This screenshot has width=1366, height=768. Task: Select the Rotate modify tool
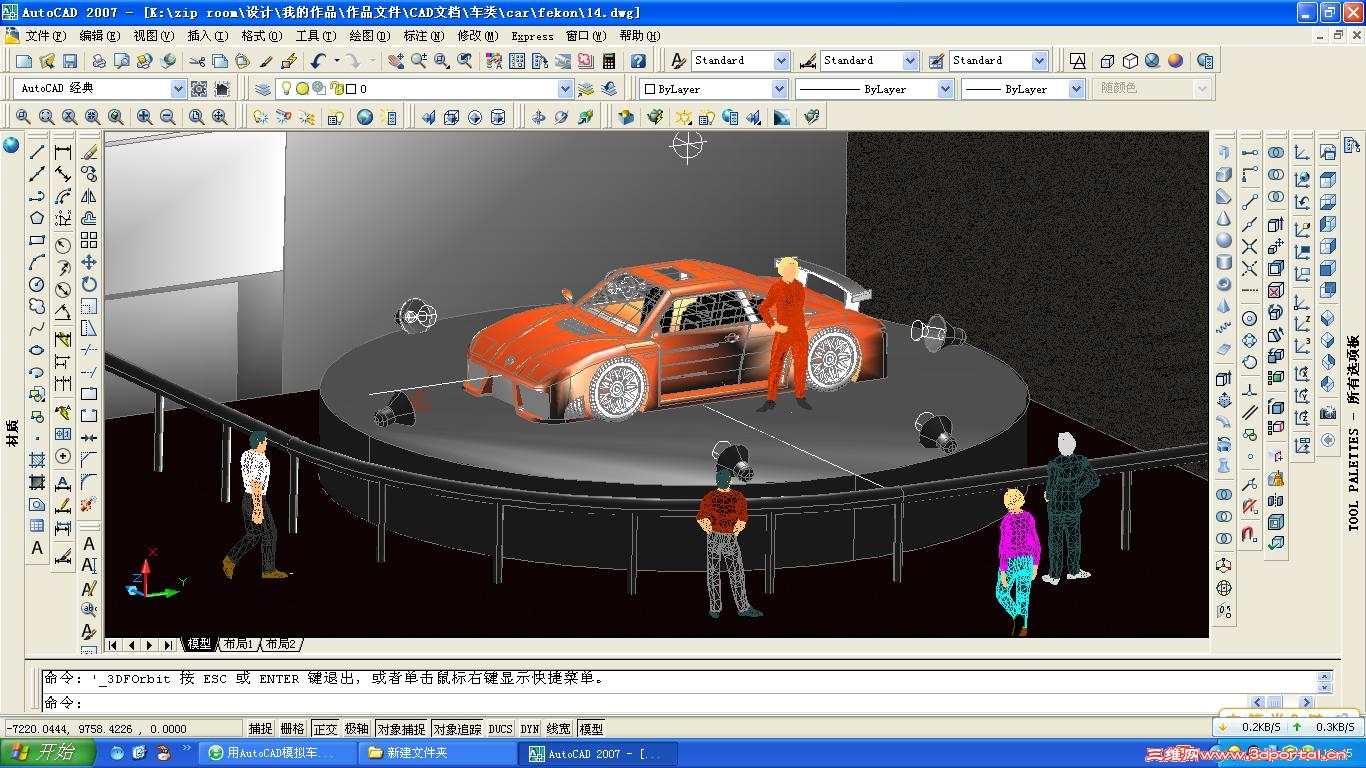[89, 284]
